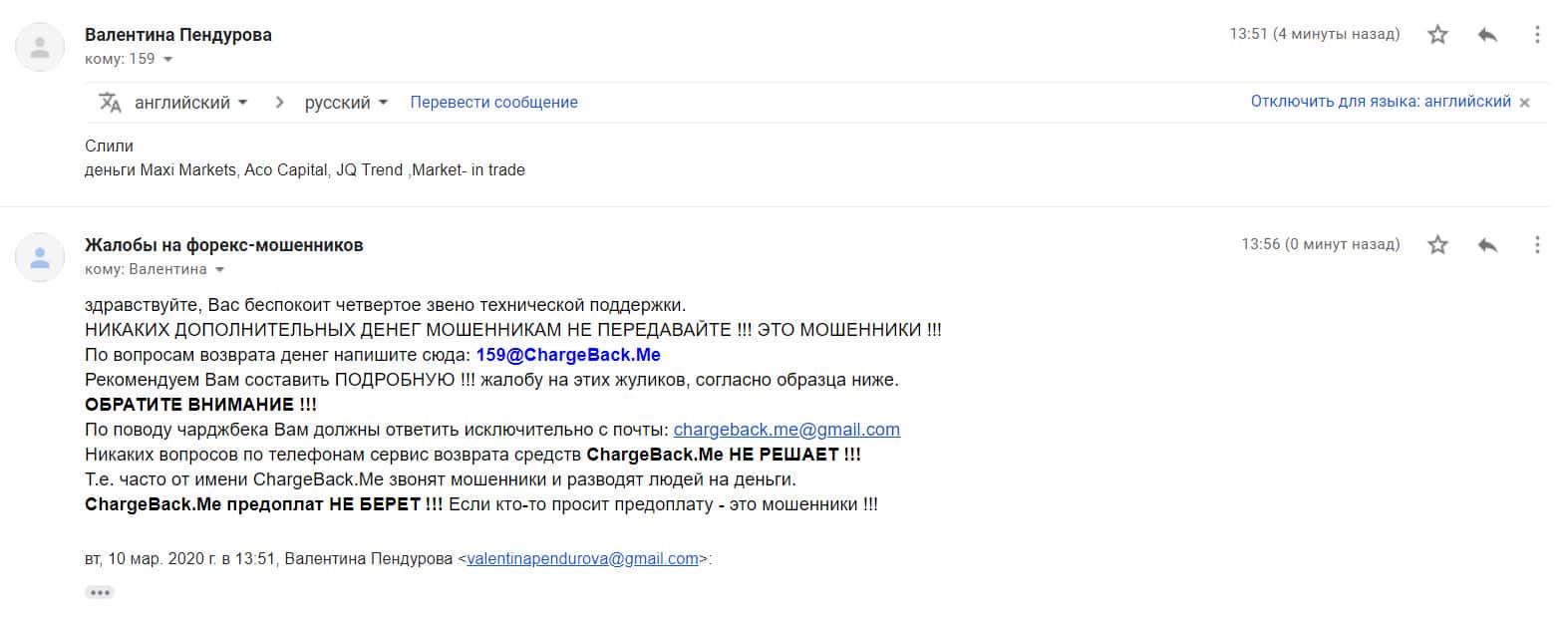This screenshot has height=623, width=1568.
Task: Click valentinapendurova@gmail.com address link
Action: (582, 559)
